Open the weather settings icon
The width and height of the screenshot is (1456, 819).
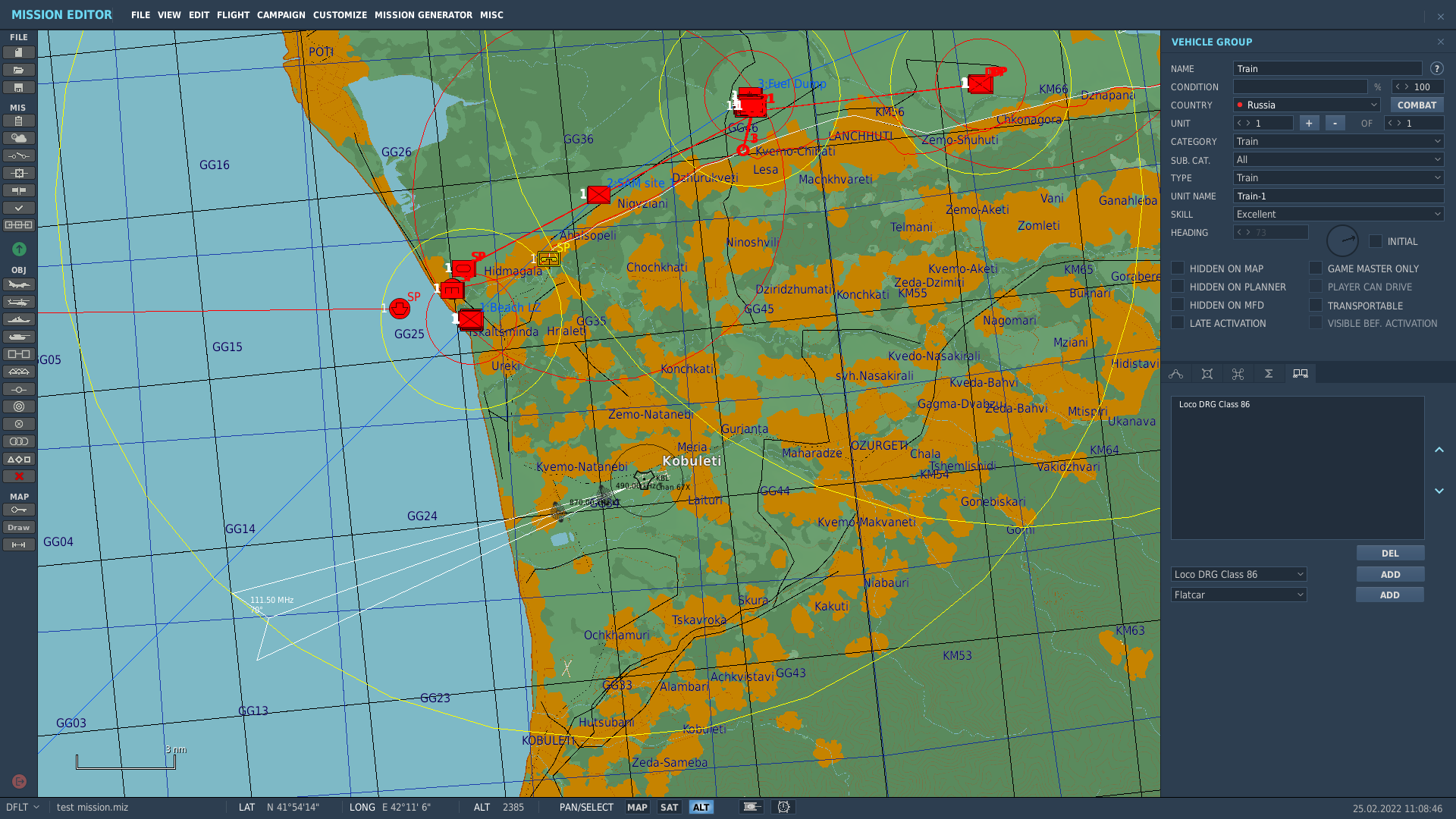19,138
